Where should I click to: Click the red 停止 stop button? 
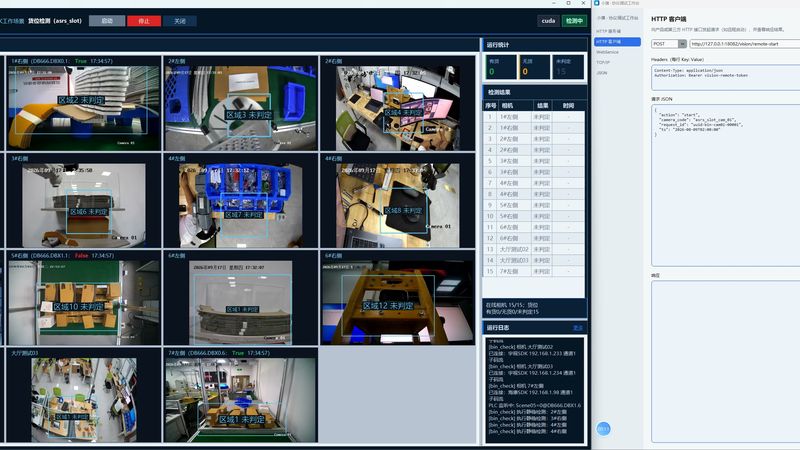point(144,21)
